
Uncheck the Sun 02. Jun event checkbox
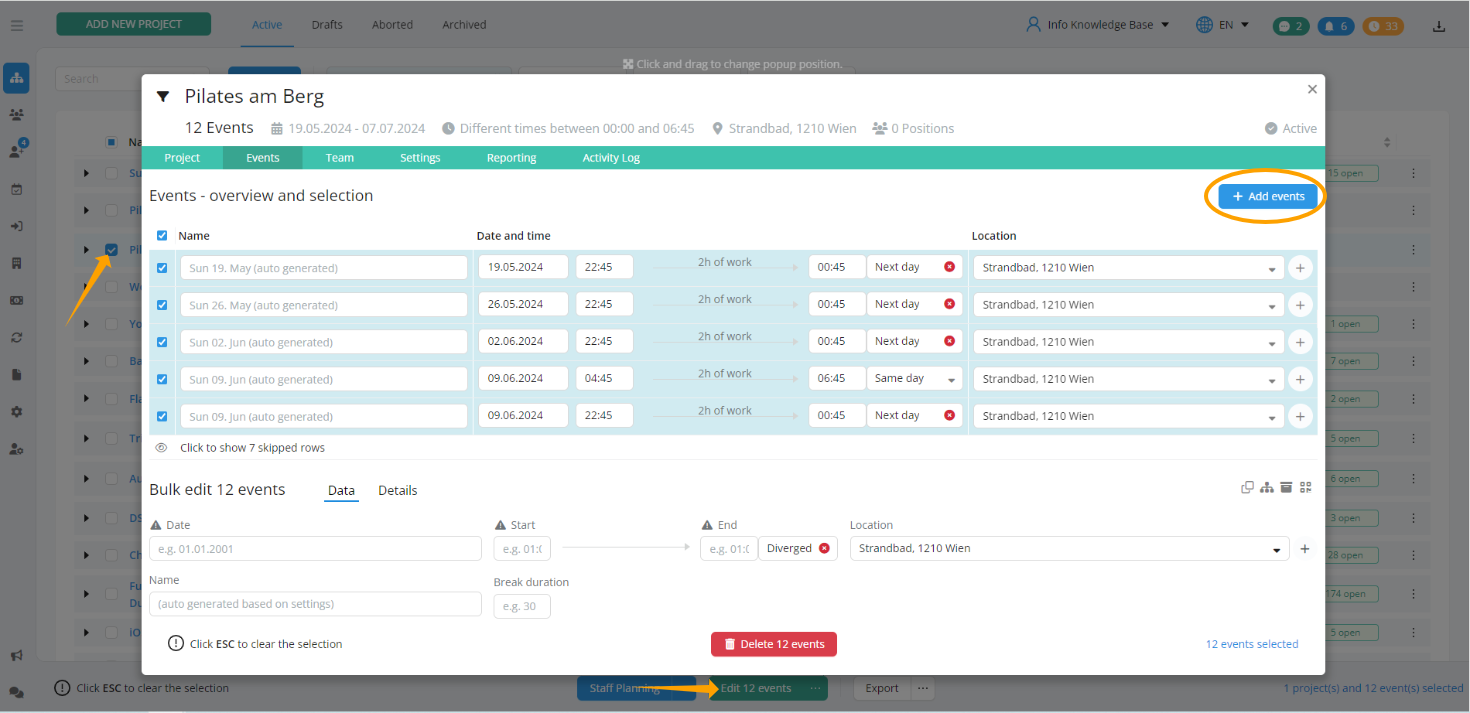162,342
